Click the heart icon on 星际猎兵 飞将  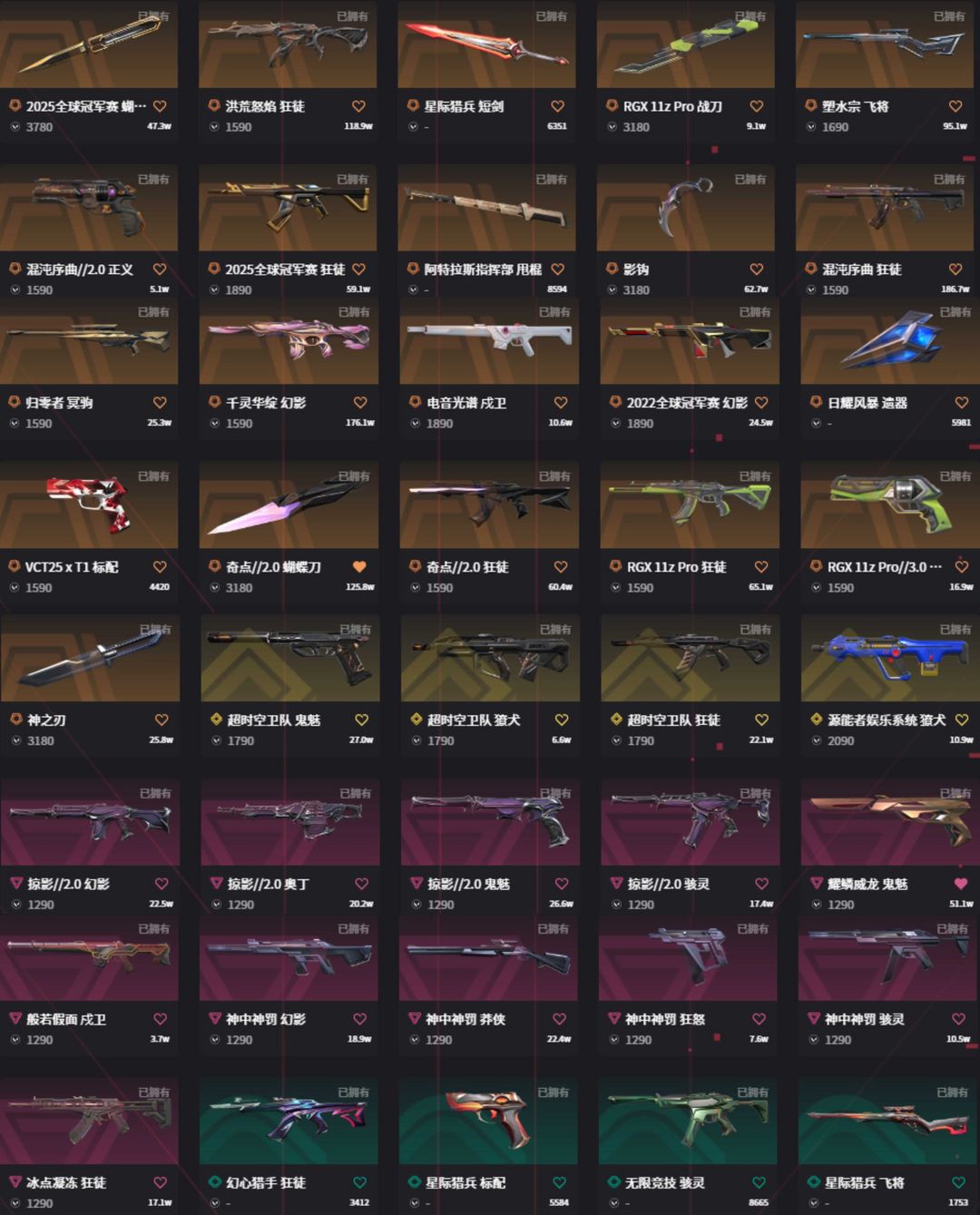pyautogui.click(x=958, y=1182)
